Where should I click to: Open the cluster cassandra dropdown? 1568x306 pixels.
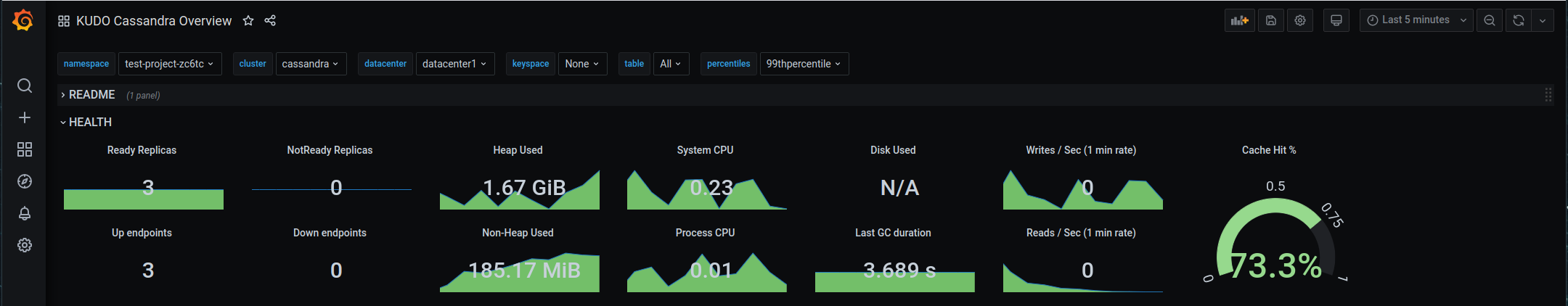coord(311,64)
